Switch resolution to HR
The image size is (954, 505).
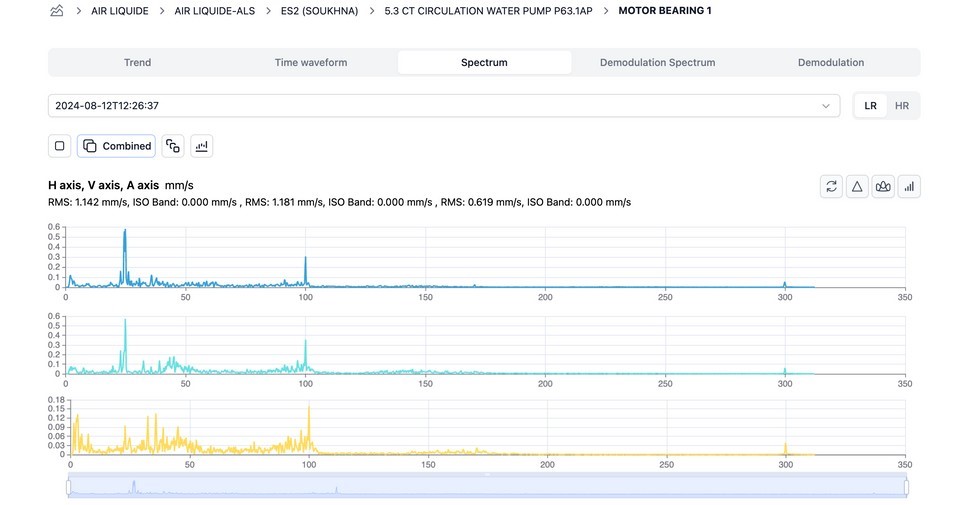[901, 106]
